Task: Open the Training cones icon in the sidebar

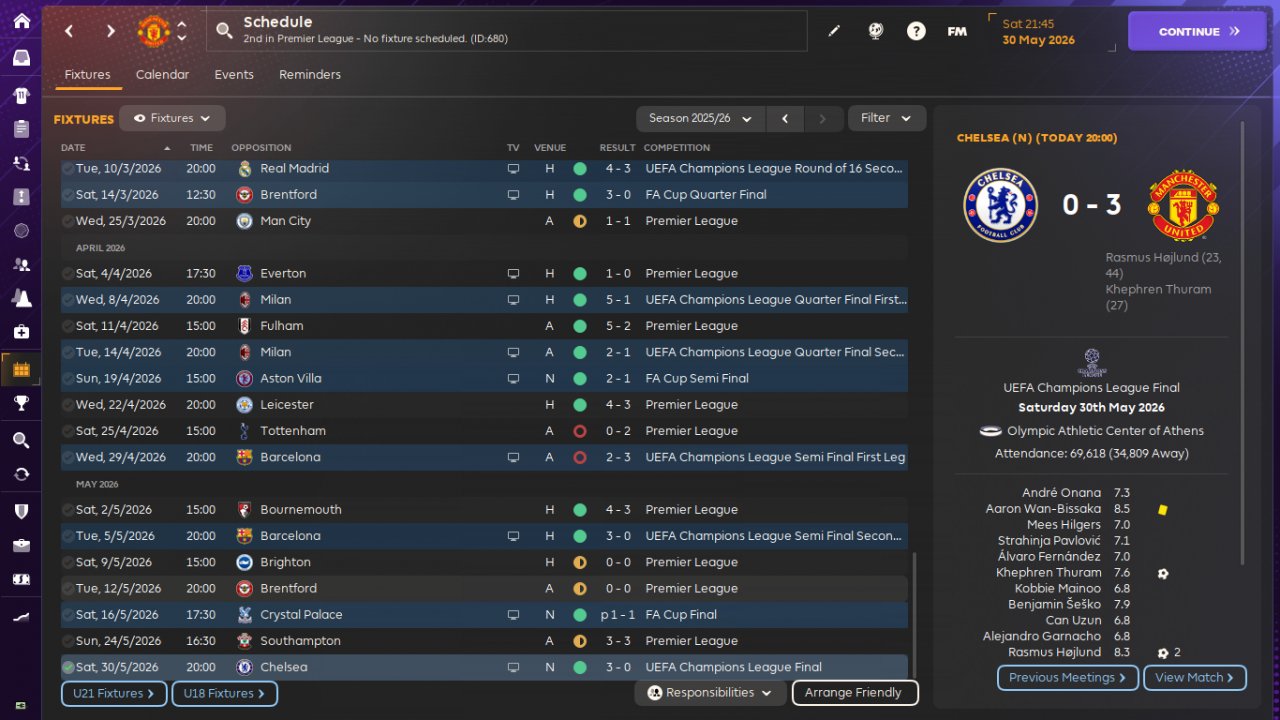Action: [x=21, y=298]
